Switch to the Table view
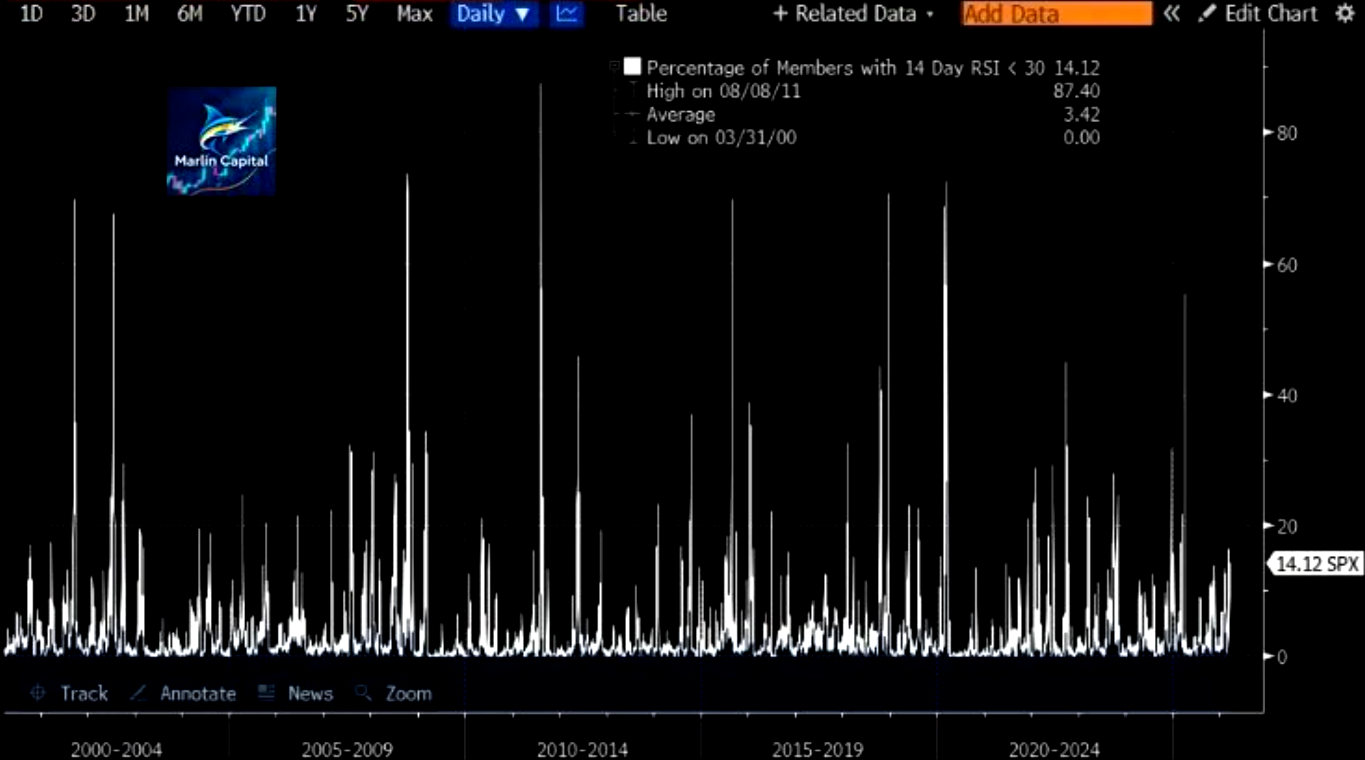Image resolution: width=1365 pixels, height=760 pixels. coord(641,14)
